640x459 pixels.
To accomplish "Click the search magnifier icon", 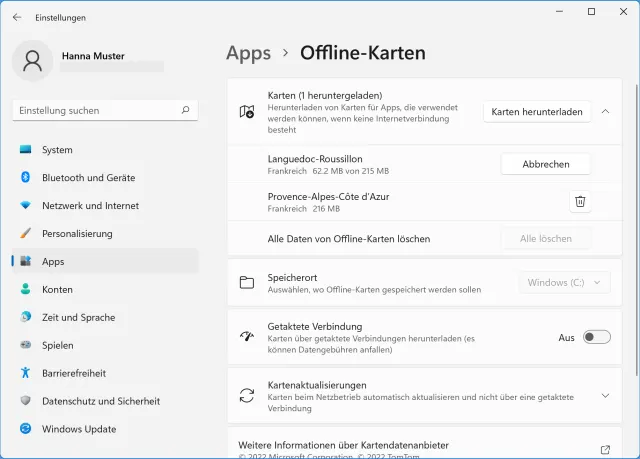I will 186,110.
